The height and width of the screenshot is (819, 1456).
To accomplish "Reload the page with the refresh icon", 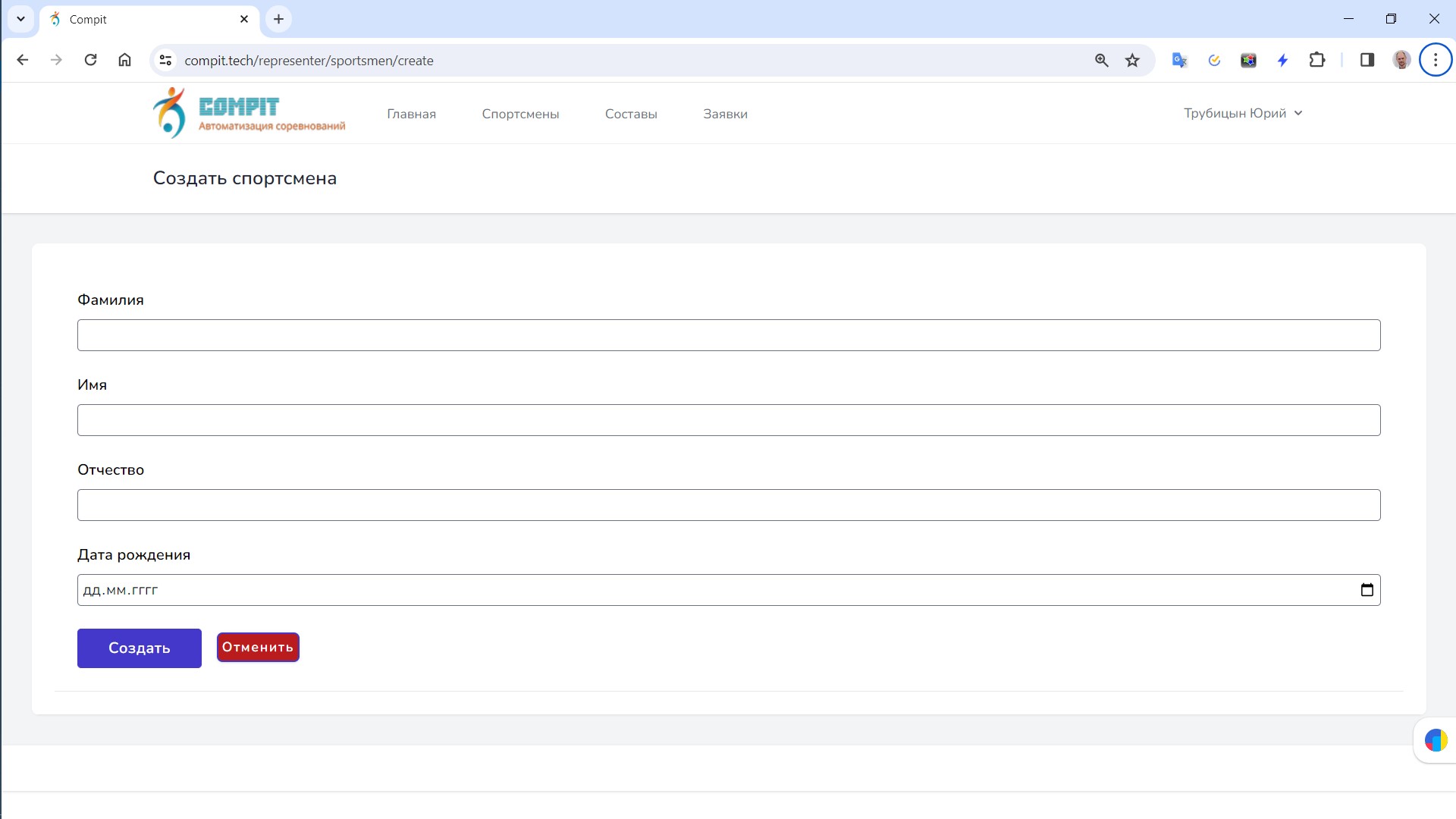I will (90, 60).
